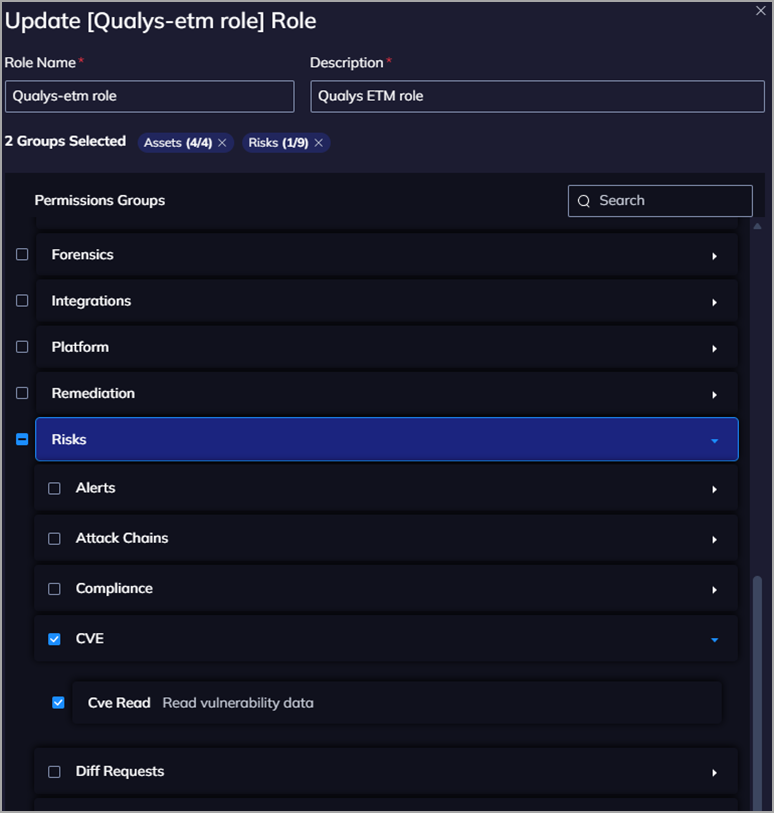Expand the Integrations group arrow
This screenshot has height=813, width=774.
point(714,302)
